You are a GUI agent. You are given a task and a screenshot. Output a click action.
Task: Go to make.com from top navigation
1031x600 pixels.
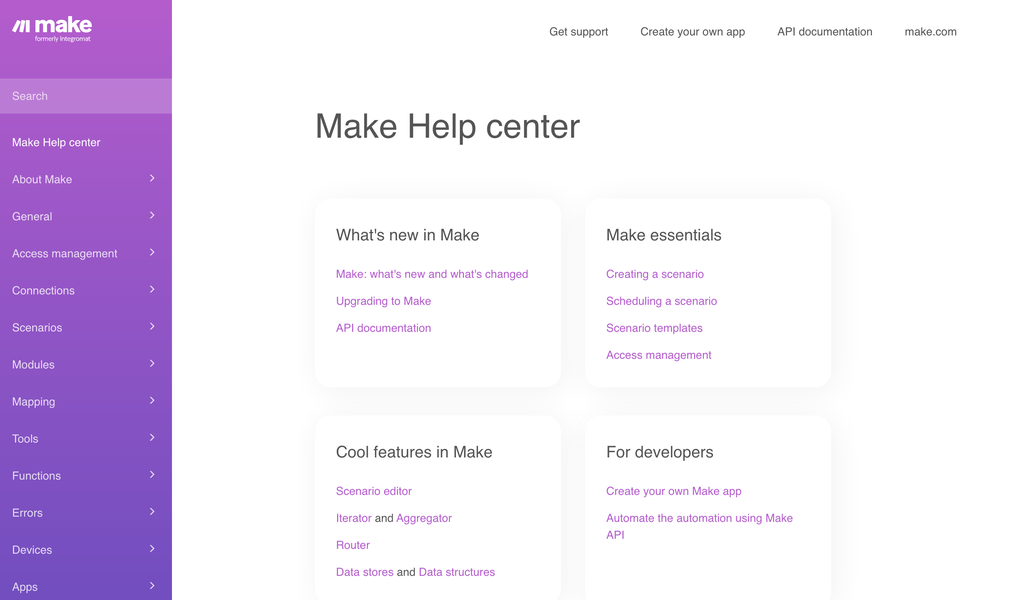click(930, 32)
